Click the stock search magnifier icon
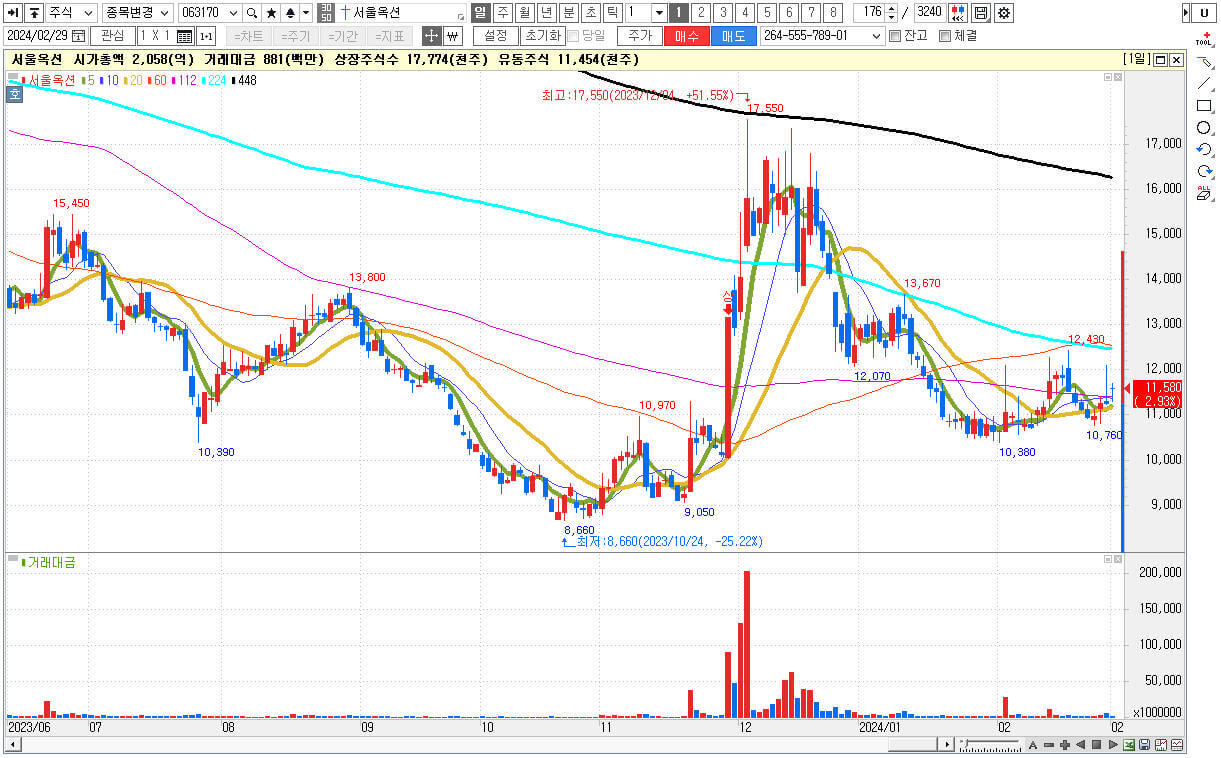The width and height of the screenshot is (1221, 758). tap(250, 13)
